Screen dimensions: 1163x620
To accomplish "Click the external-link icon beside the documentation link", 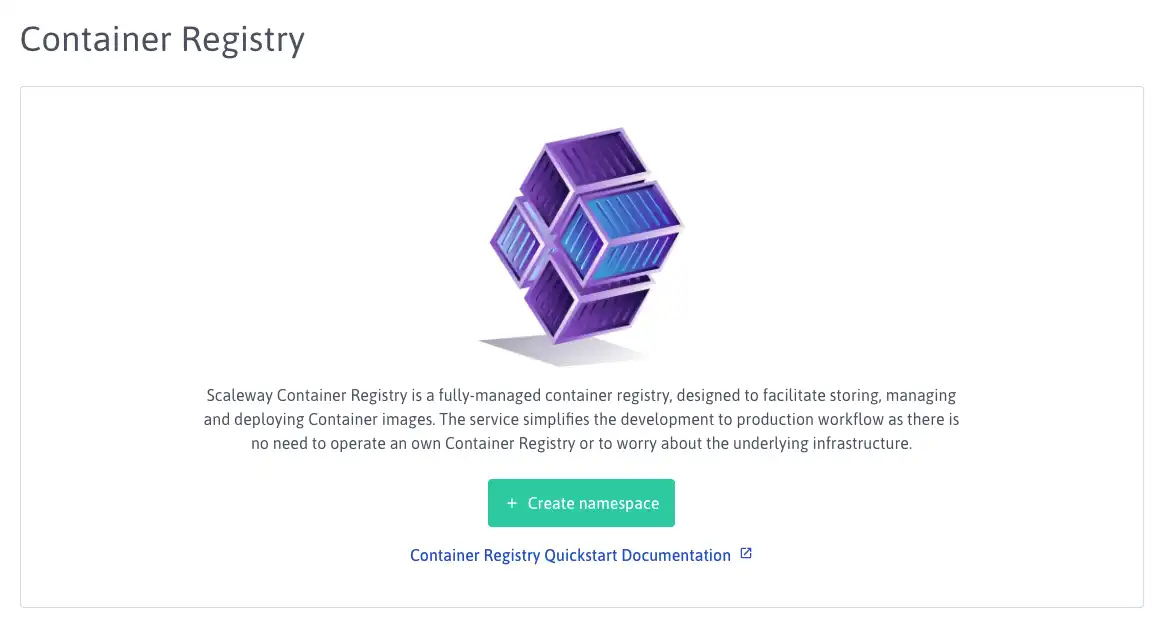I will [x=746, y=553].
